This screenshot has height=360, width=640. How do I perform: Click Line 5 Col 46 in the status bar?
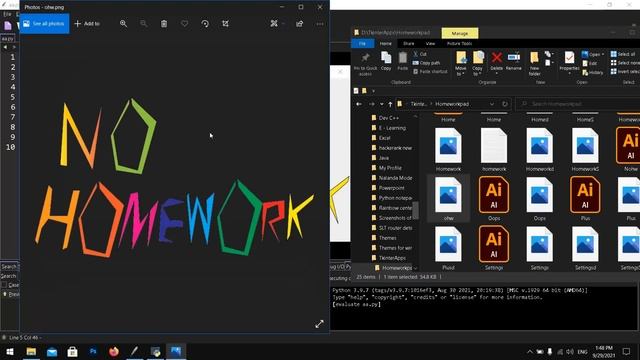tap(23, 338)
